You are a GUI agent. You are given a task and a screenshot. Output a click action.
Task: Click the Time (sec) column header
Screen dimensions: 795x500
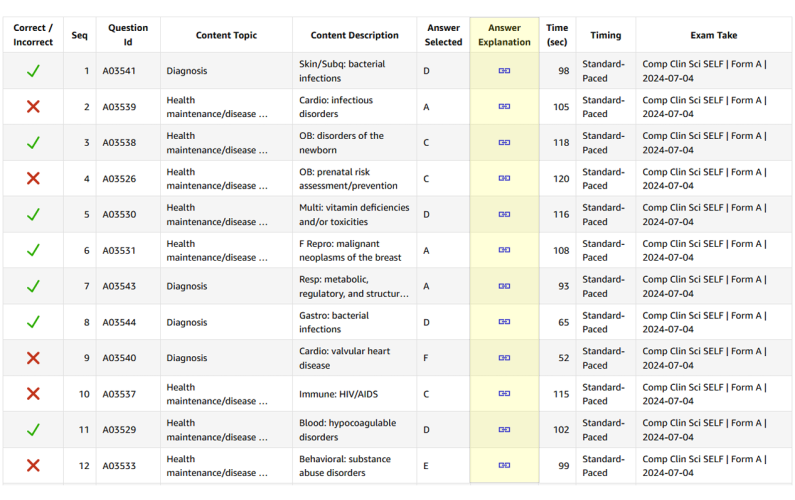[x=557, y=35]
